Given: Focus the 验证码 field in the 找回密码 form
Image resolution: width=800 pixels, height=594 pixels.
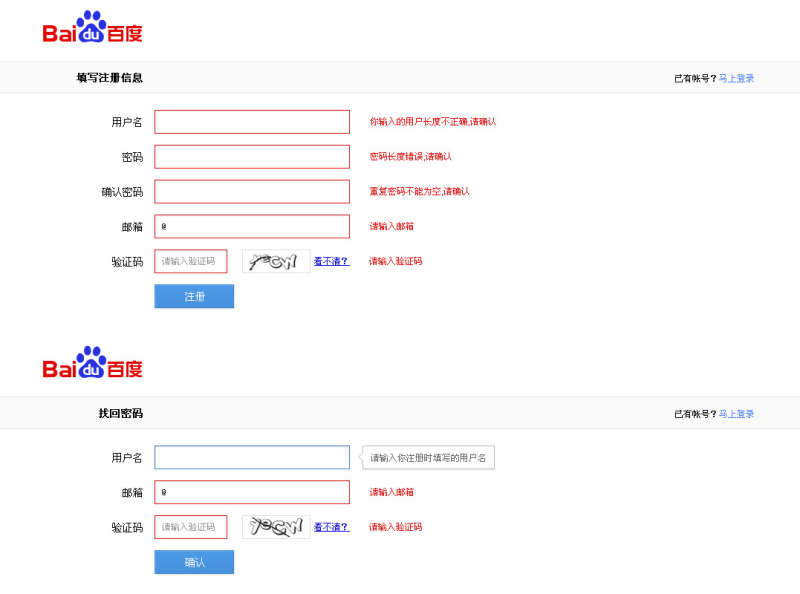Looking at the screenshot, I should click(x=191, y=527).
